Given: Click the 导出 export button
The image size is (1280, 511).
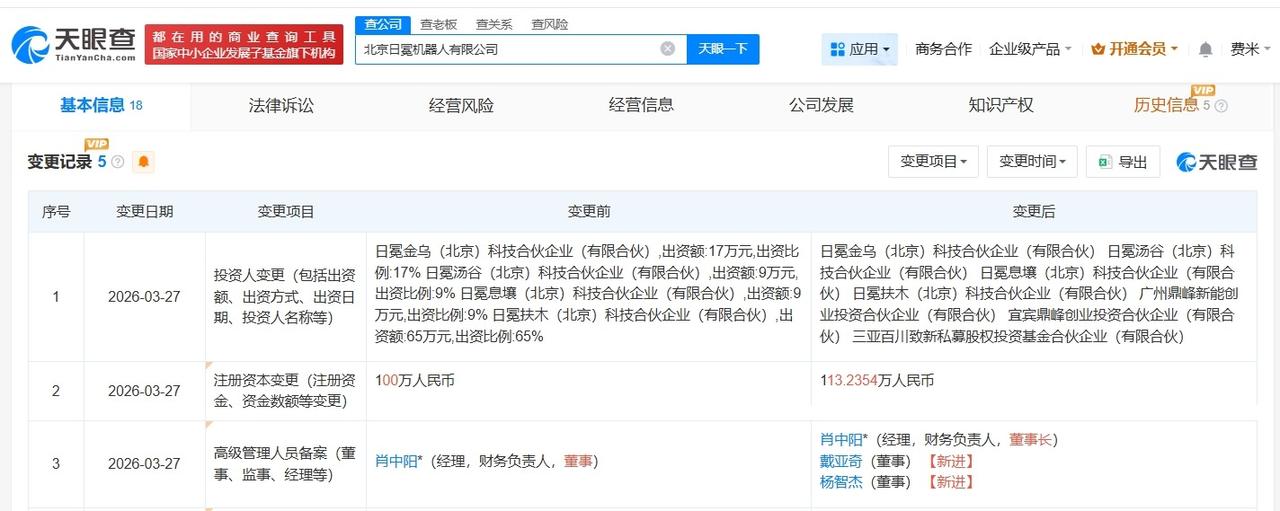Looking at the screenshot, I should 1124,161.
